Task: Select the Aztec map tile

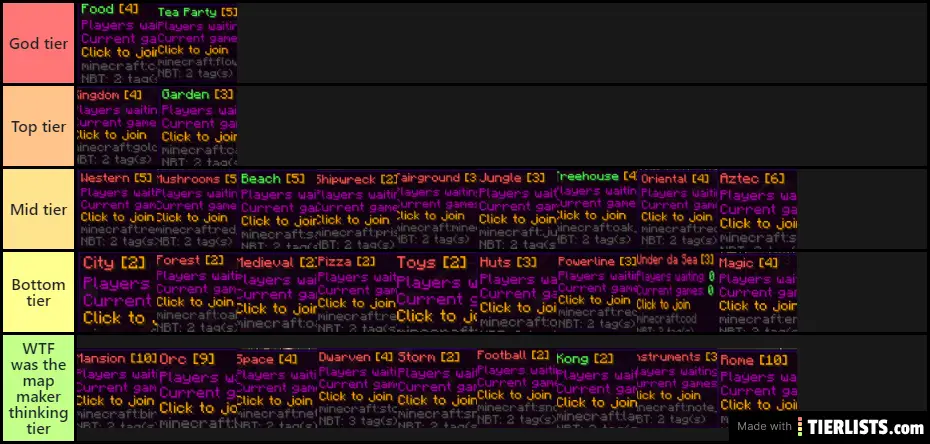Action: tap(757, 208)
